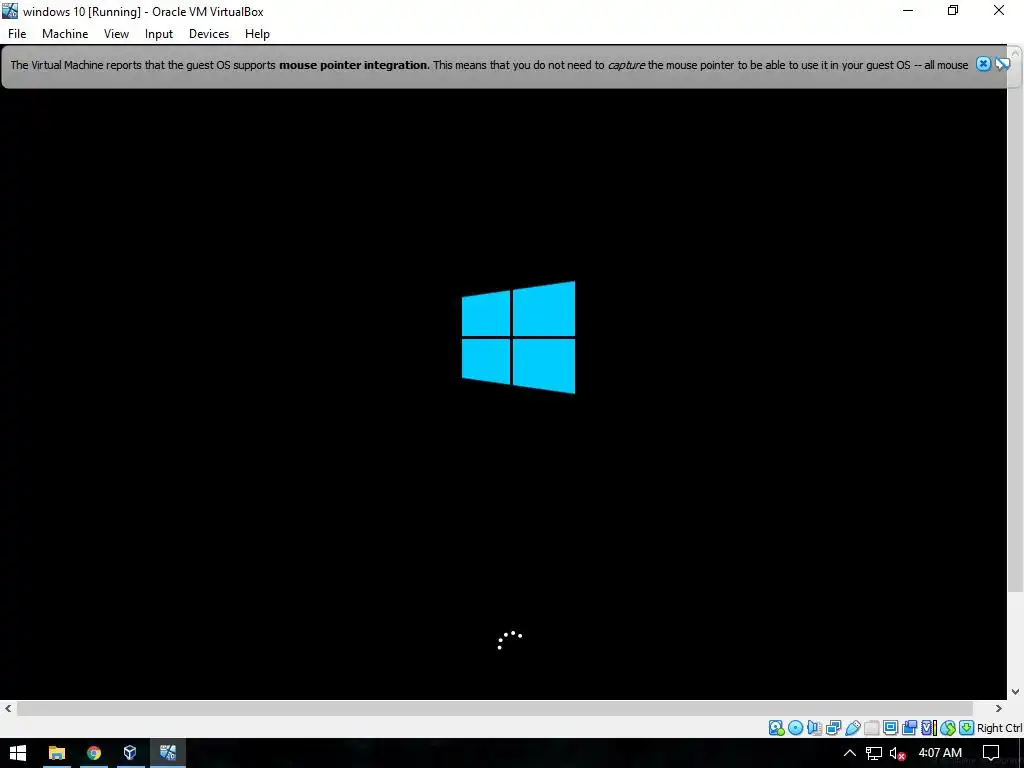The image size is (1024, 768).
Task: Open the Machine menu
Action: coord(65,34)
